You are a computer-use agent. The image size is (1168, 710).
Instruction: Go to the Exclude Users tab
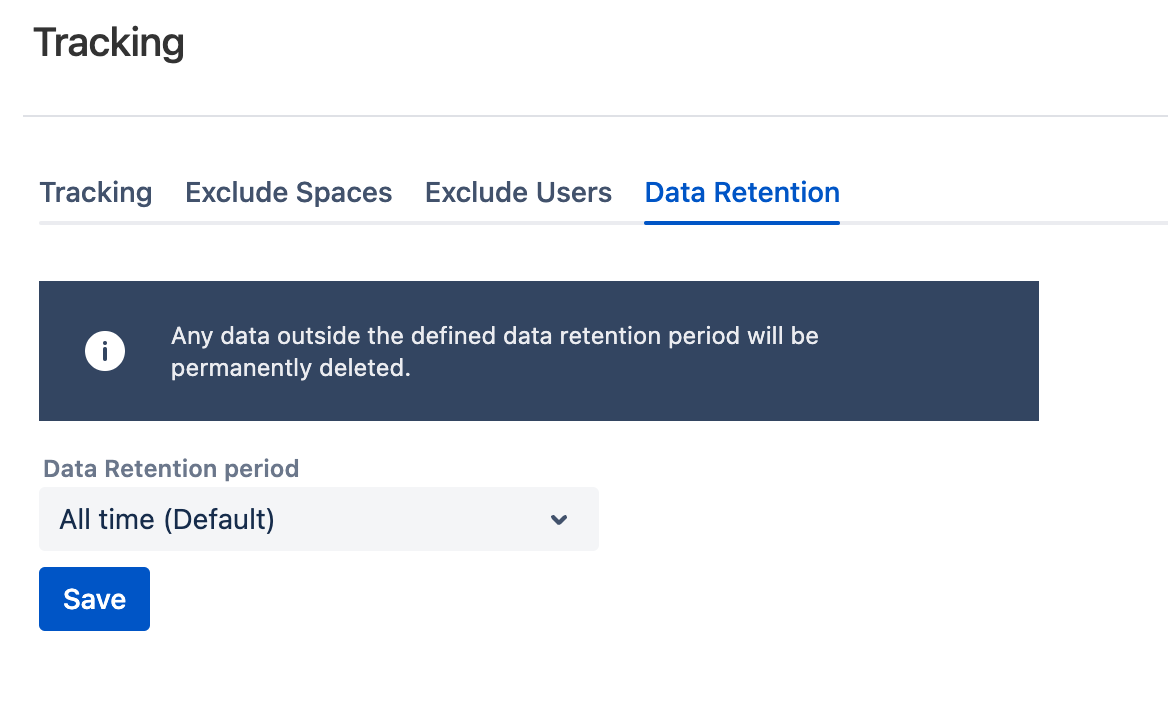pyautogui.click(x=518, y=192)
